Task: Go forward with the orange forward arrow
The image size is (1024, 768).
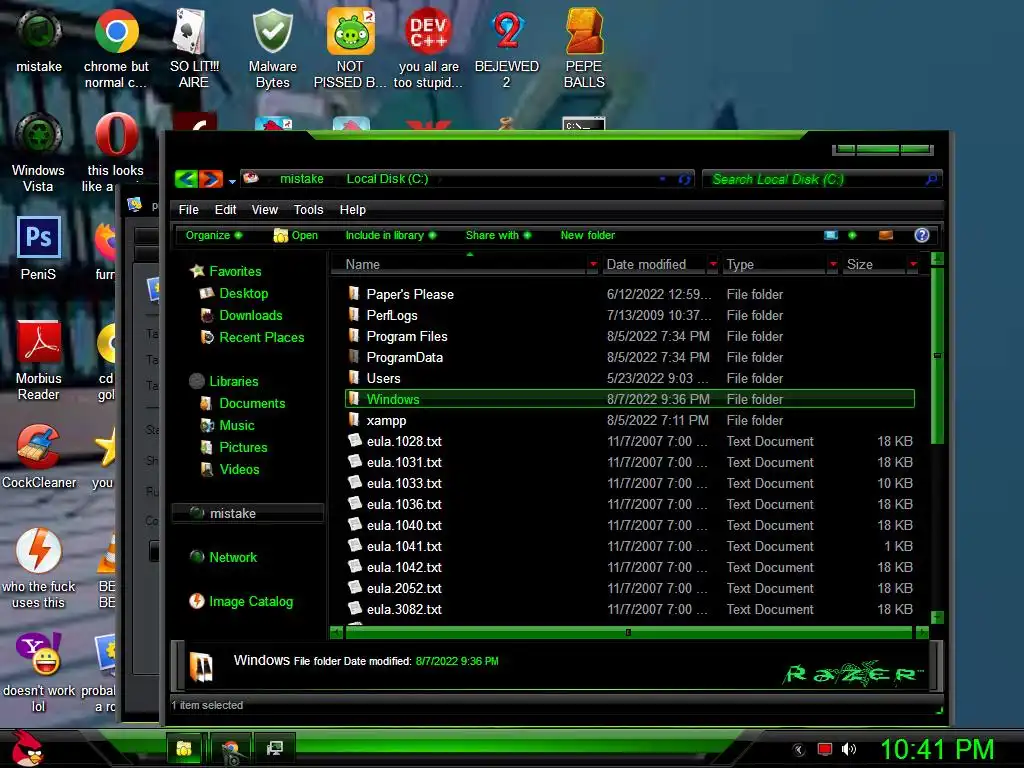Action: coord(210,179)
